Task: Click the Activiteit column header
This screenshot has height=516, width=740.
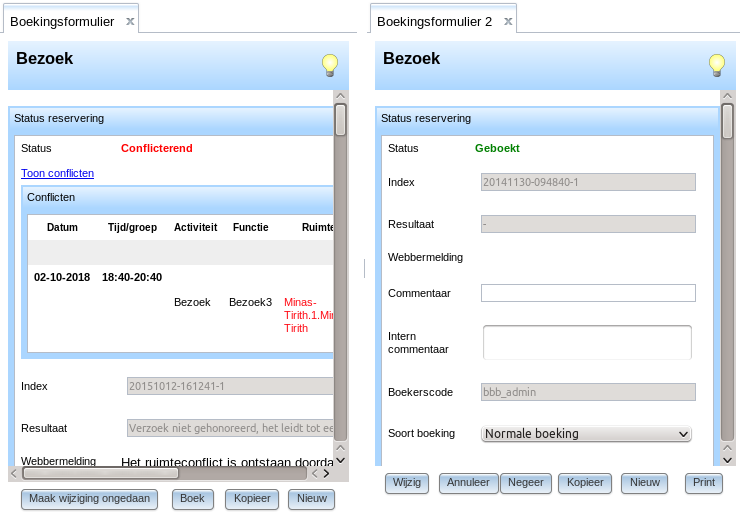Action: (195, 228)
